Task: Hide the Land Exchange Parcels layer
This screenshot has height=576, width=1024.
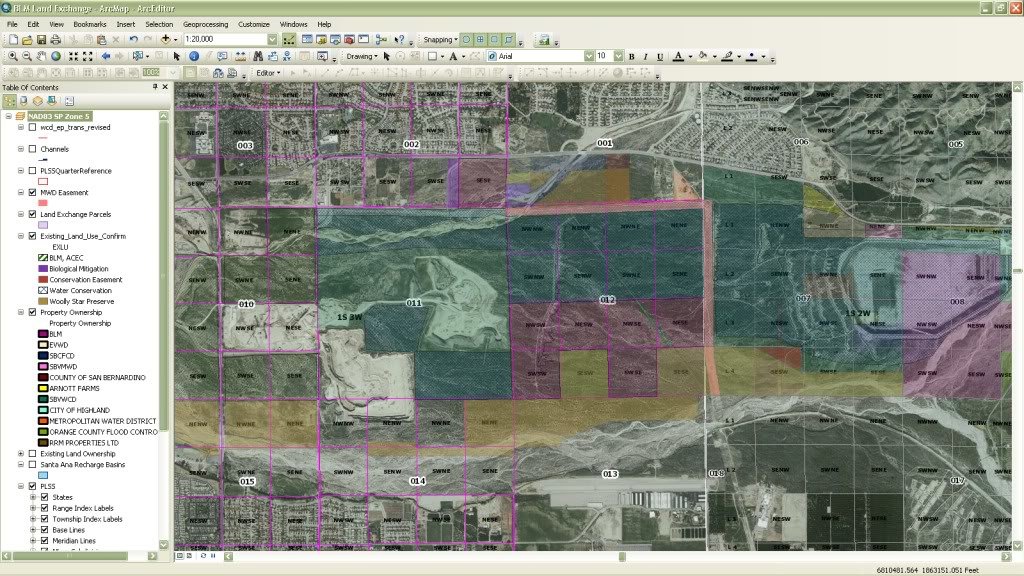Action: [32, 214]
